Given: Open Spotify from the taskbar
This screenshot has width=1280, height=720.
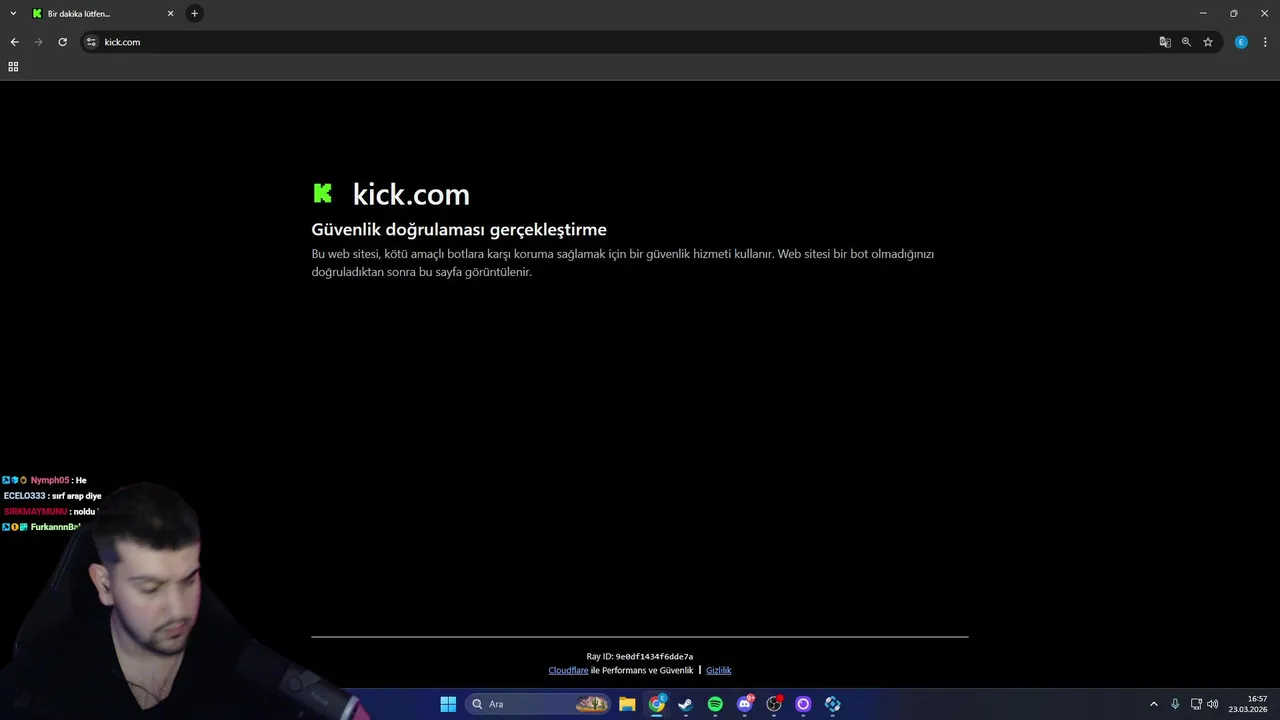Looking at the screenshot, I should 715,704.
